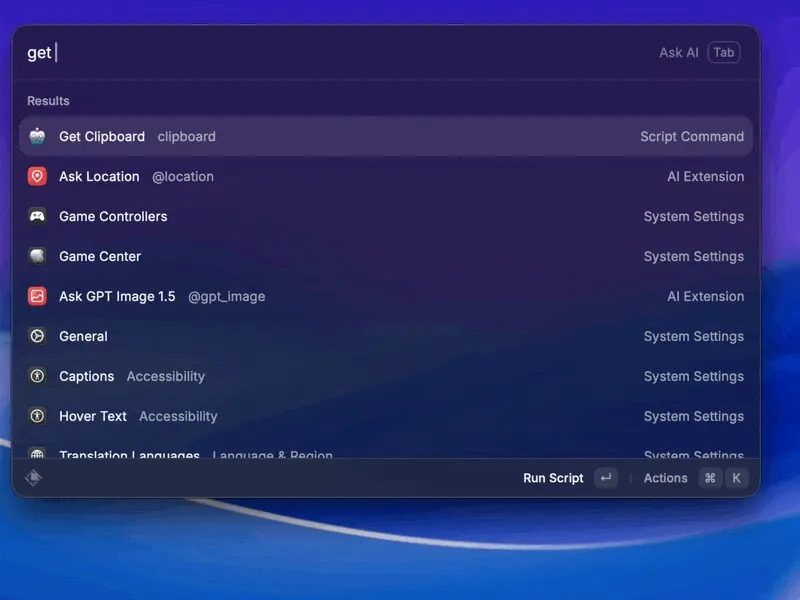Select the Game Center result row

coord(385,256)
